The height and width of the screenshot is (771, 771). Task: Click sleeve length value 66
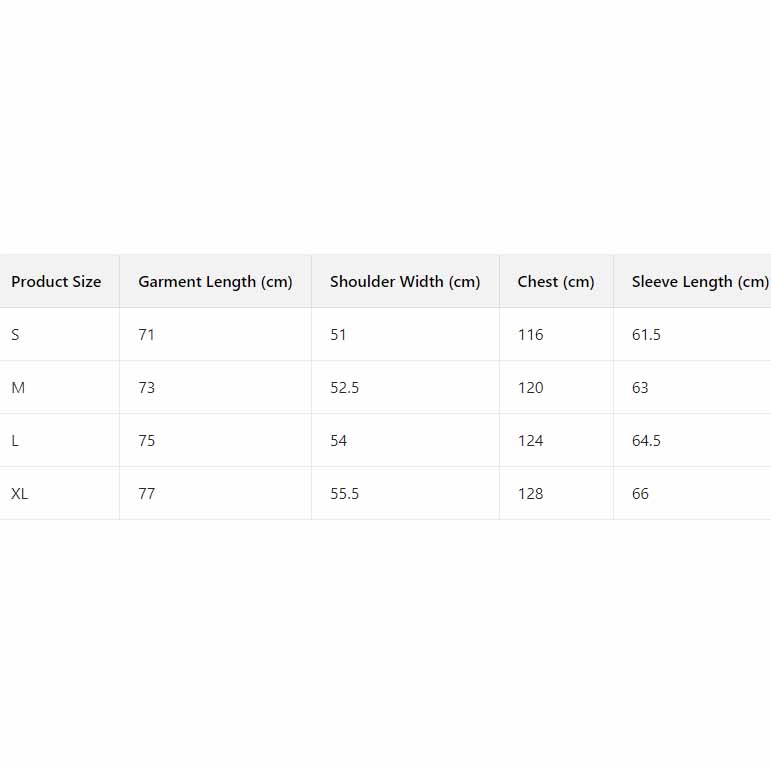point(641,494)
